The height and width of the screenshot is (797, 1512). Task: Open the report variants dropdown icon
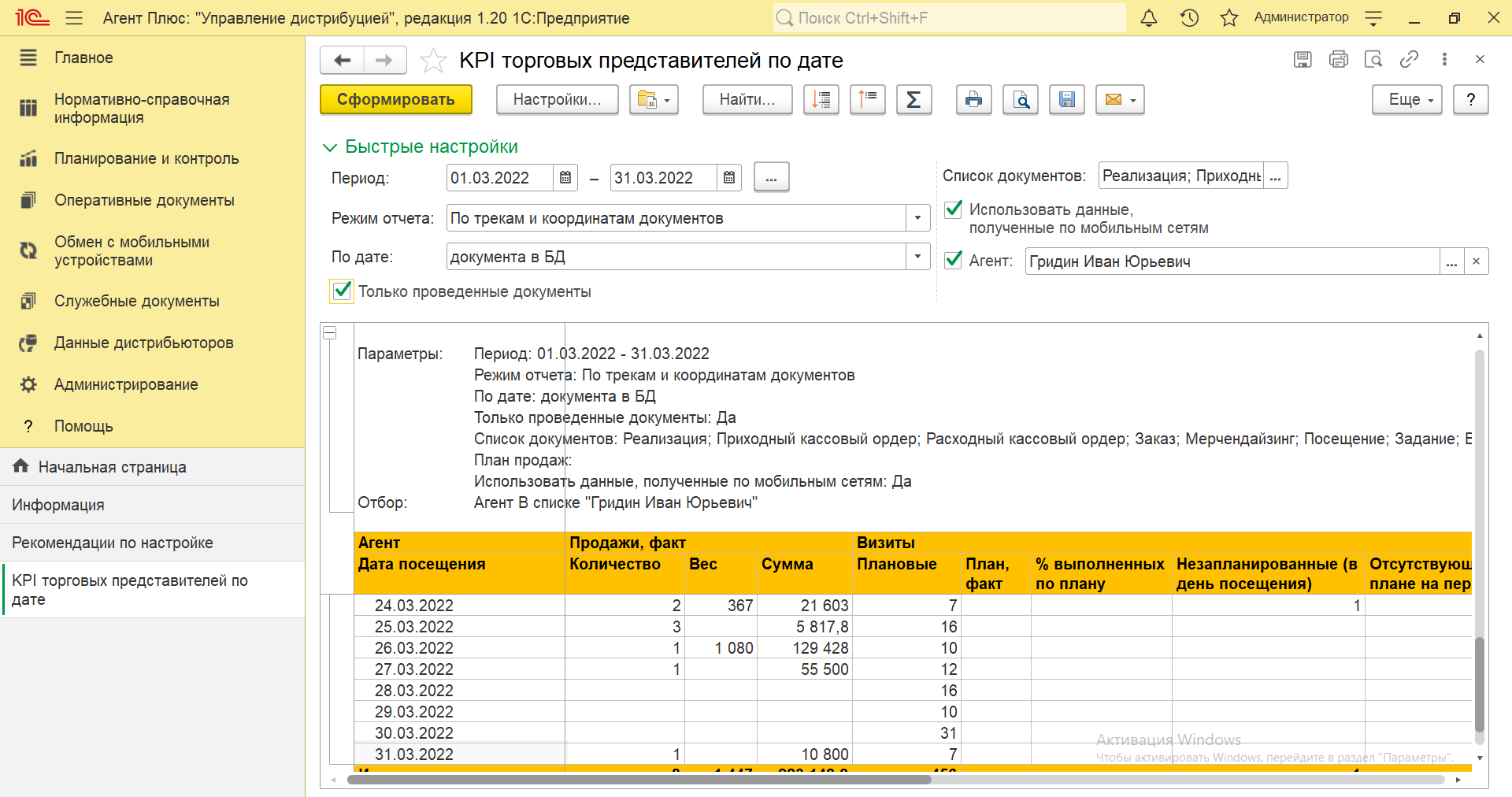click(654, 99)
